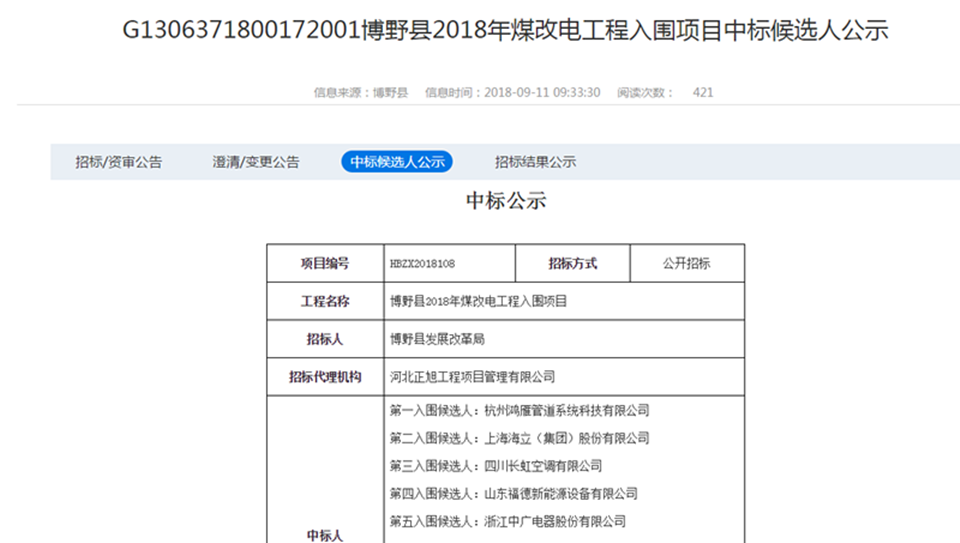Click the 招标人 label cell
This screenshot has height=543, width=960.
[x=325, y=339]
